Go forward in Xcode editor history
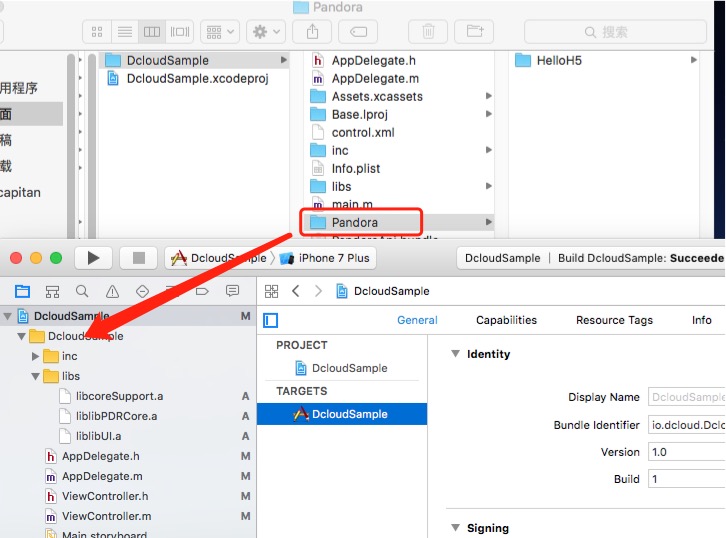The image size is (726, 538). point(318,291)
